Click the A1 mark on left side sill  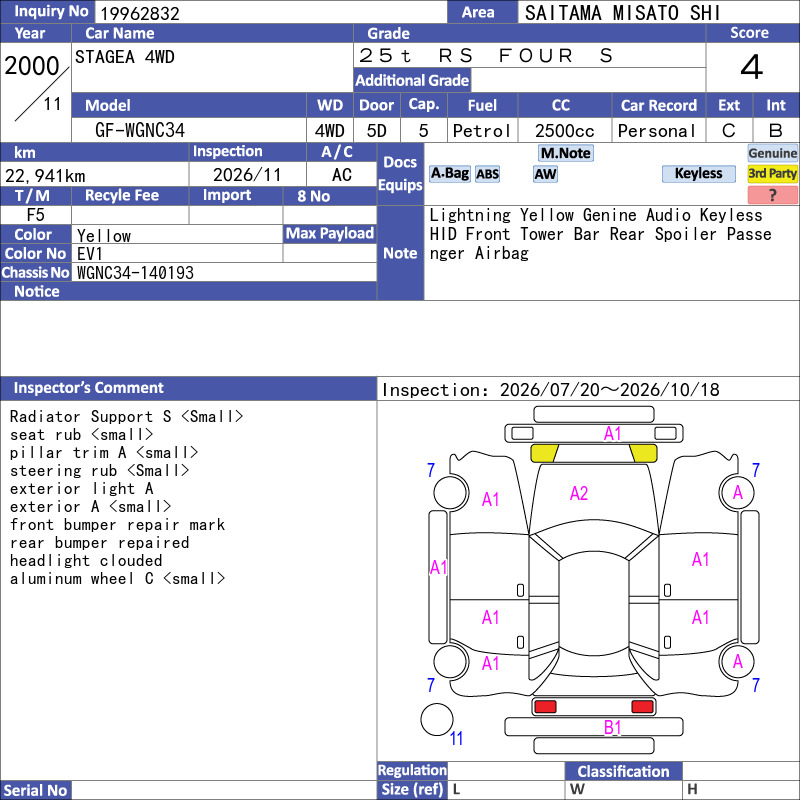point(438,567)
